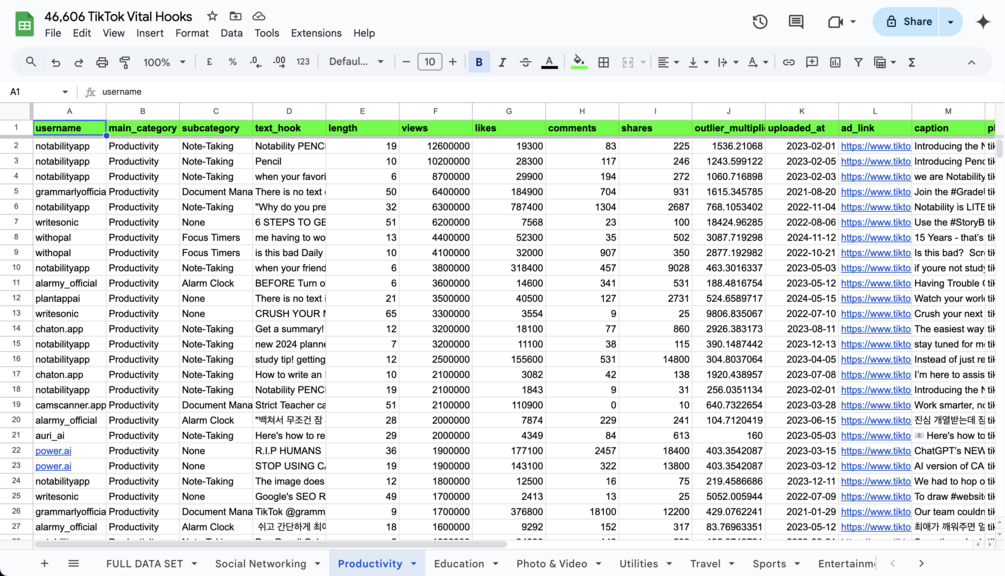Viewport: 1005px width, 576px height.
Task: Open text color picker
Action: [549, 62]
